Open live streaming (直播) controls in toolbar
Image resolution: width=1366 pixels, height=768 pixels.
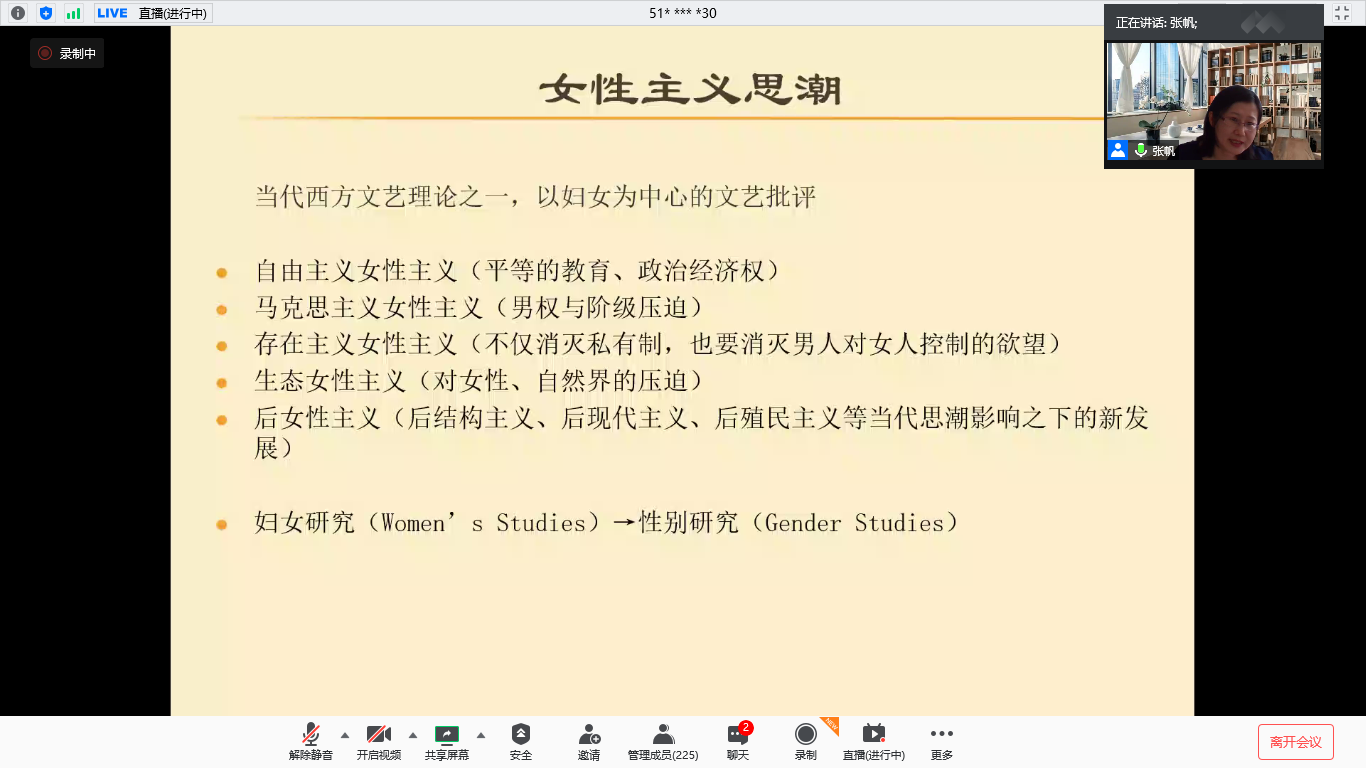pos(873,741)
